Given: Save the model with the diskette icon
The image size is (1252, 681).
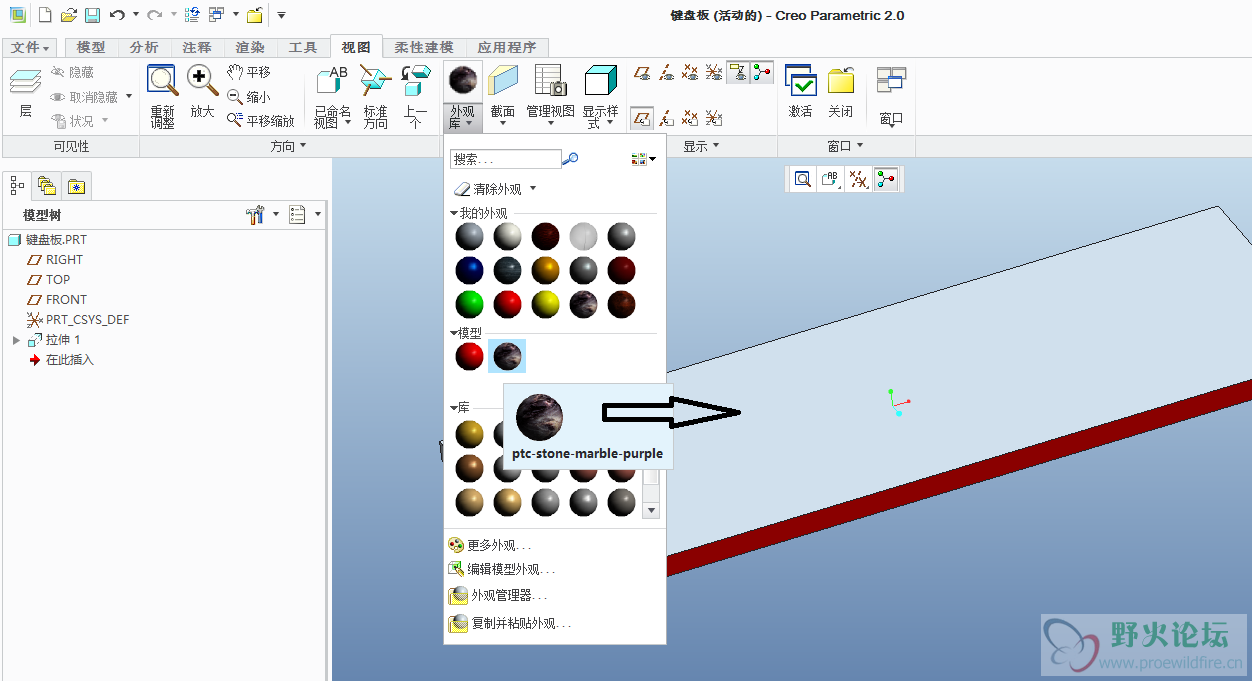Looking at the screenshot, I should click(92, 15).
